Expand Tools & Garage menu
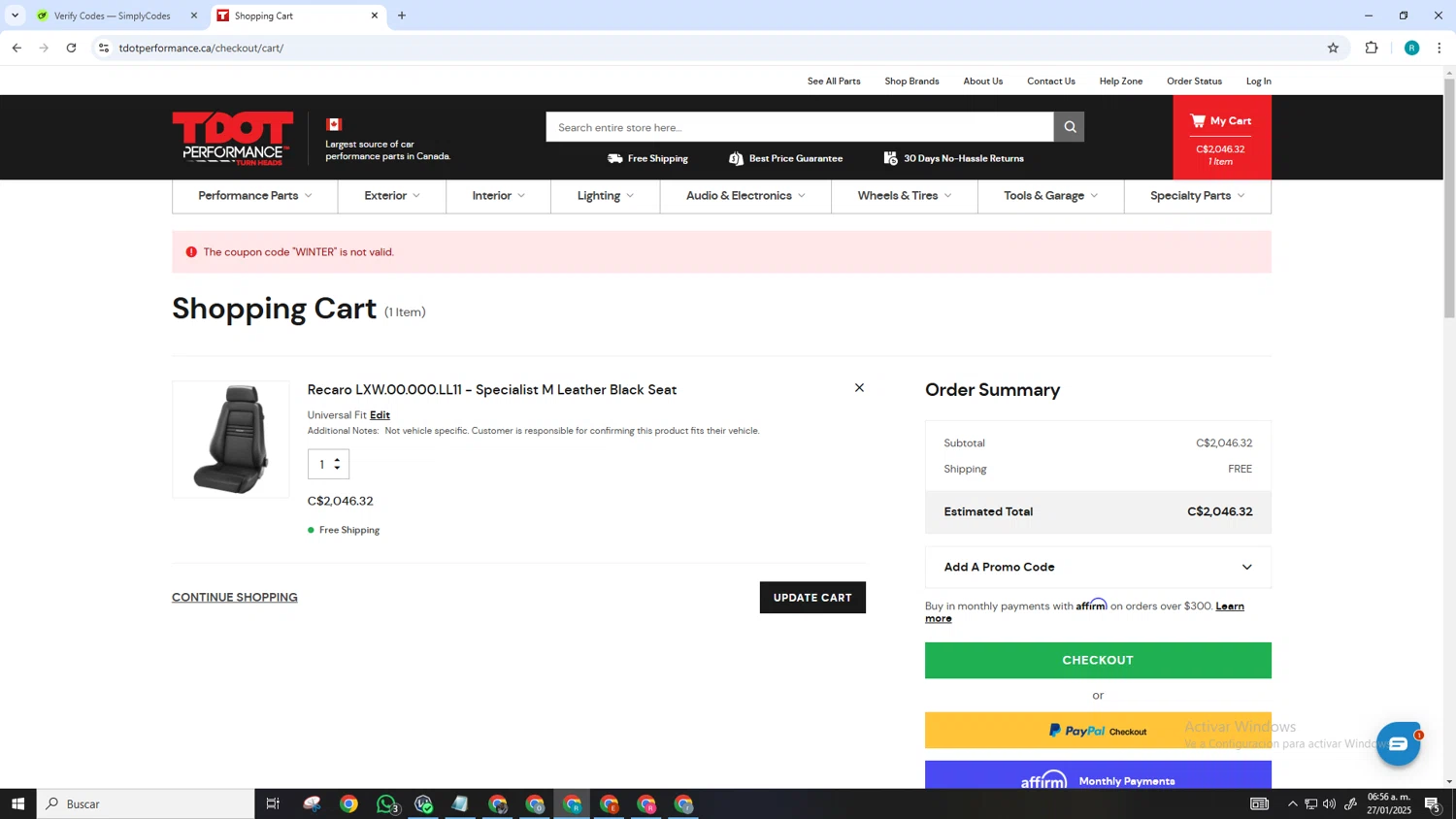The image size is (1456, 819). click(1050, 196)
